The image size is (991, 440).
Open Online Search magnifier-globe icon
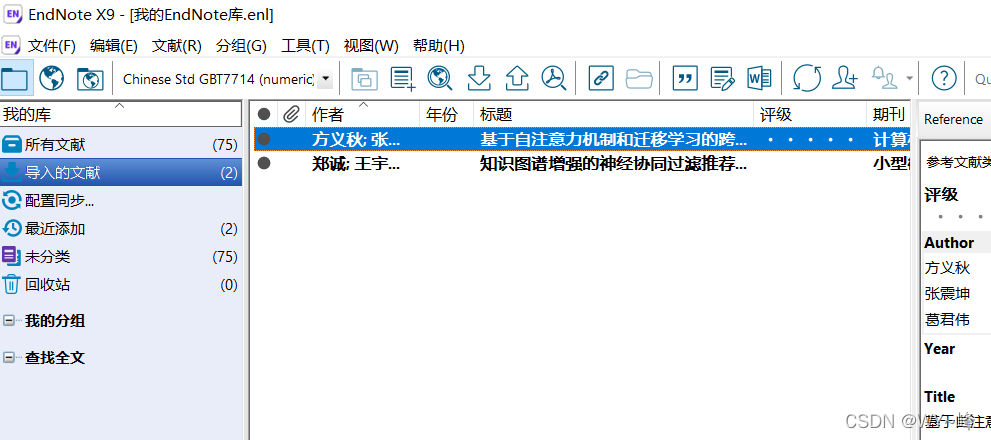(x=440, y=78)
